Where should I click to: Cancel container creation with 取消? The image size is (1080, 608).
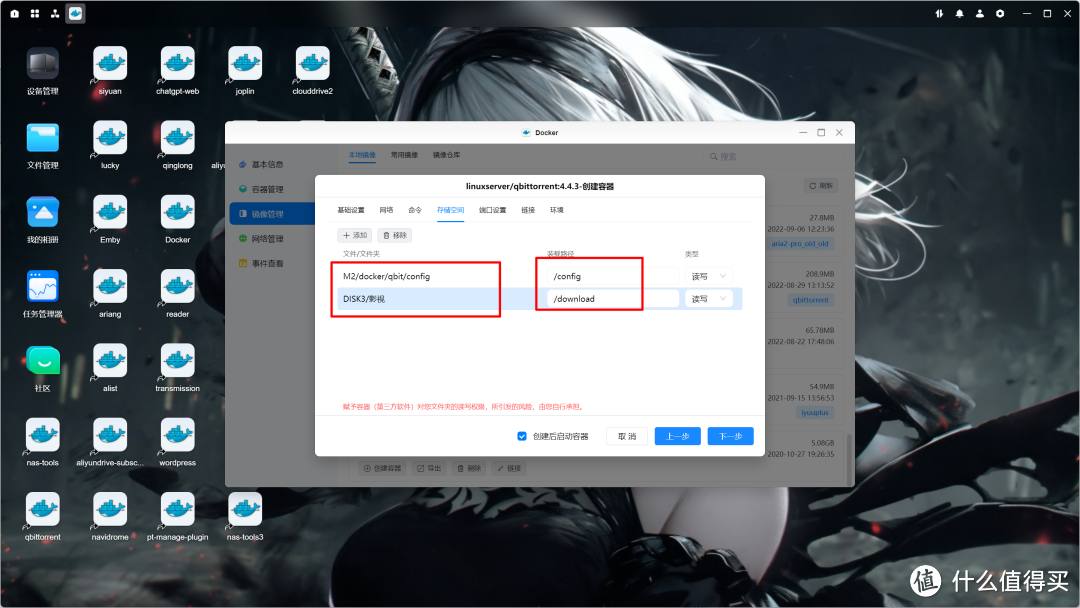(x=626, y=436)
